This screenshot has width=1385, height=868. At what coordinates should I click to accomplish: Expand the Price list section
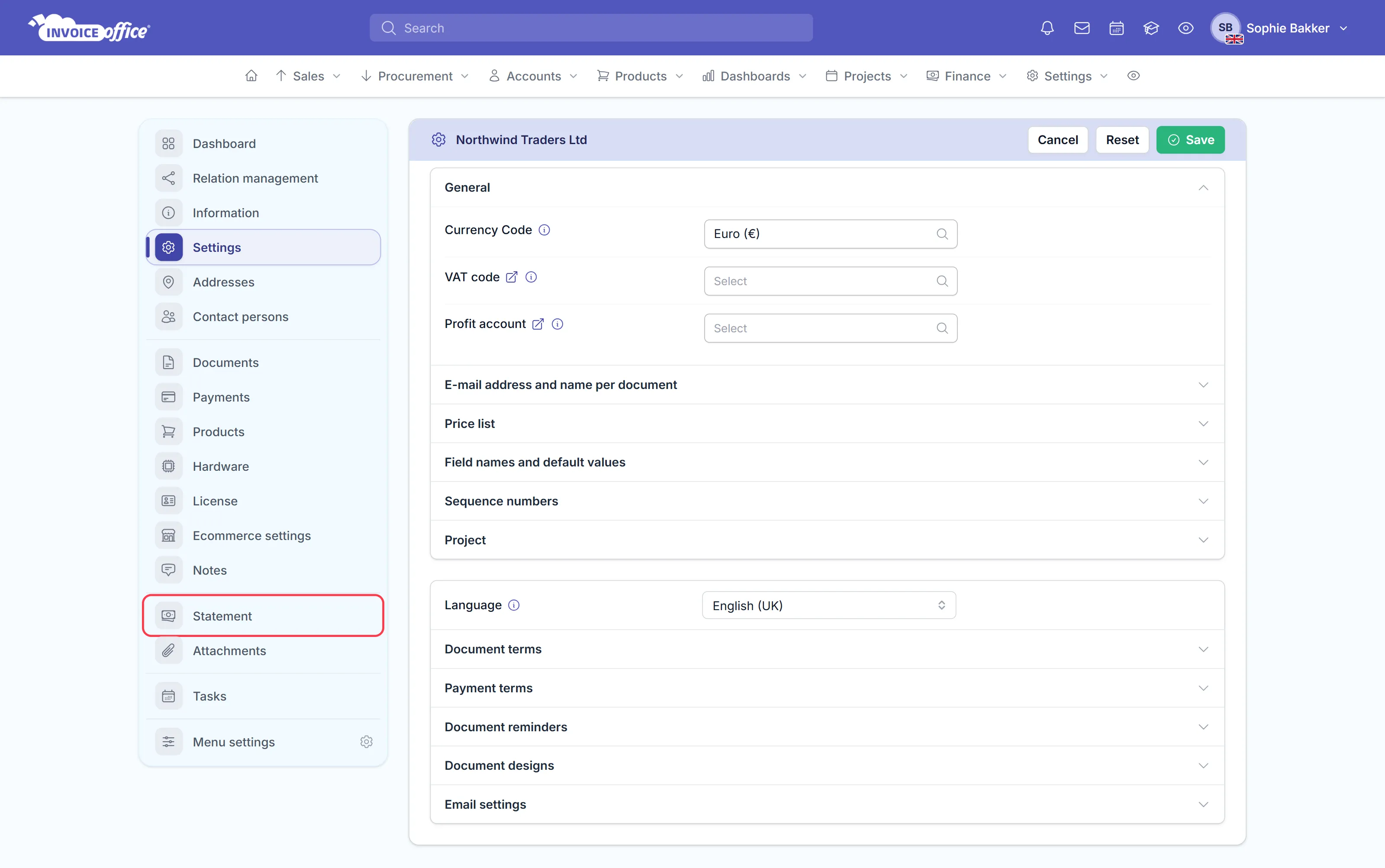tap(827, 424)
